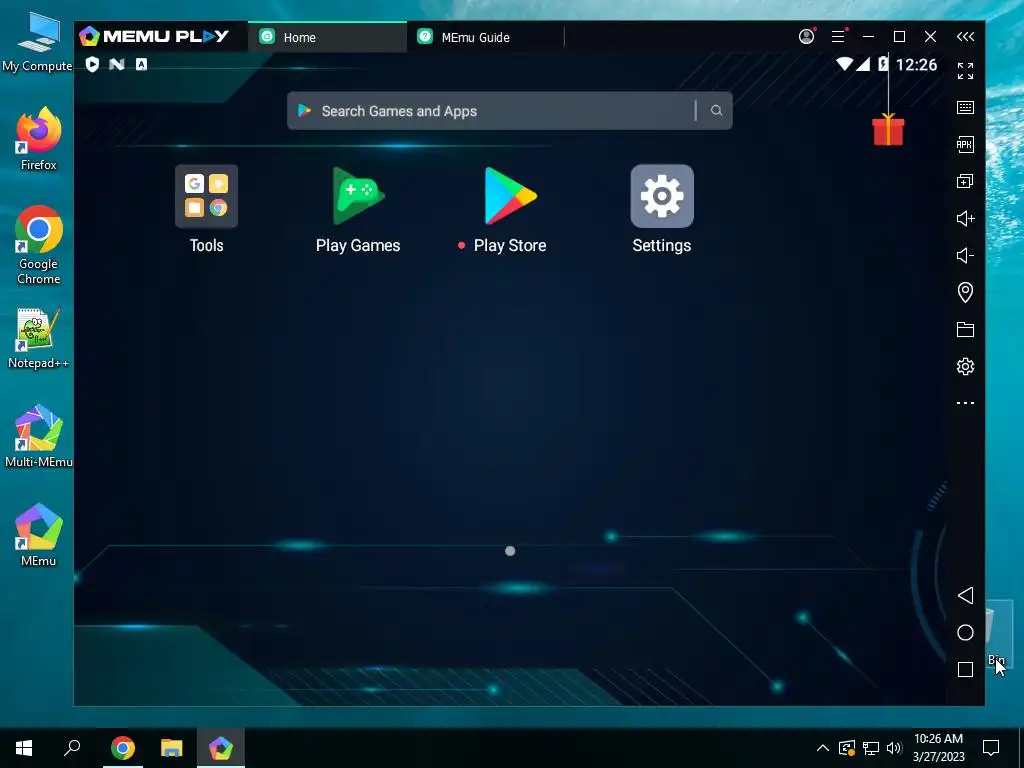Click the MEMU PLAY logo
This screenshot has height=768, width=1024.
point(154,37)
